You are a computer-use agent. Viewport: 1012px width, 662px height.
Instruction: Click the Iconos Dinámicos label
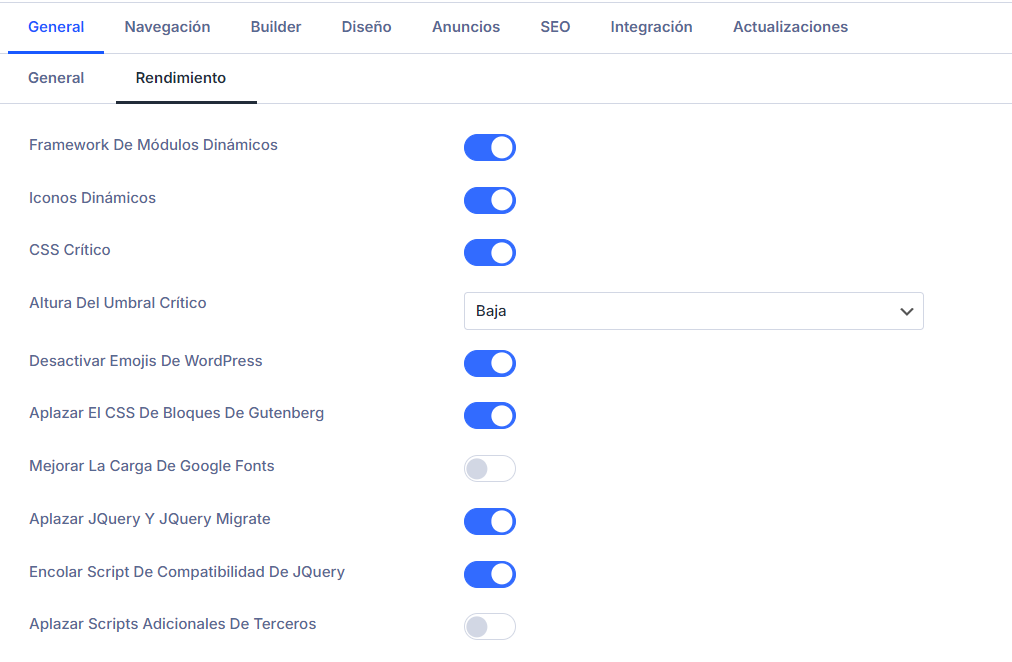click(x=92, y=198)
